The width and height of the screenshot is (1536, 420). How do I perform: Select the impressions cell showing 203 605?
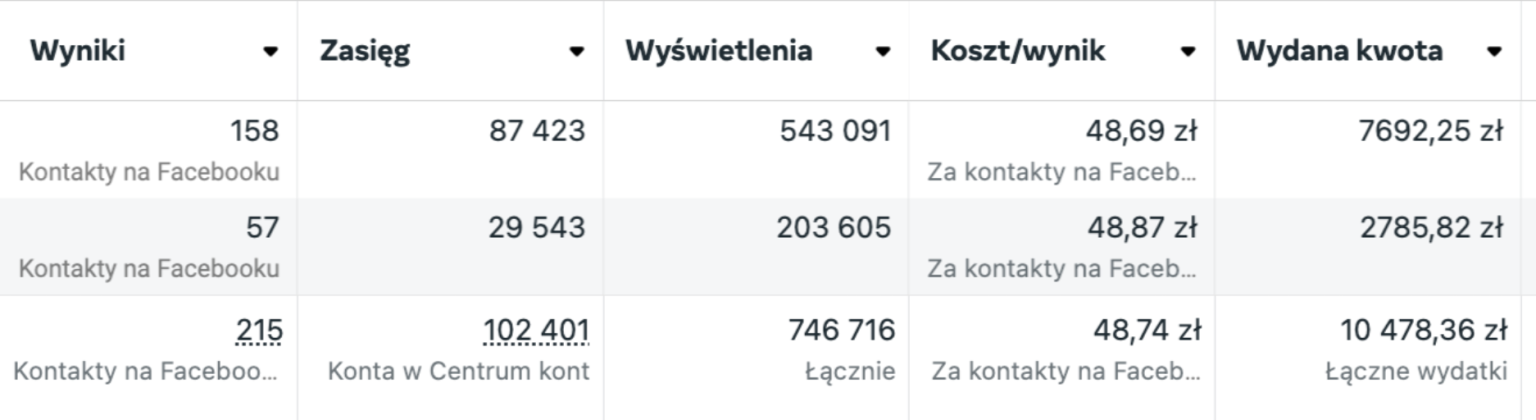833,228
